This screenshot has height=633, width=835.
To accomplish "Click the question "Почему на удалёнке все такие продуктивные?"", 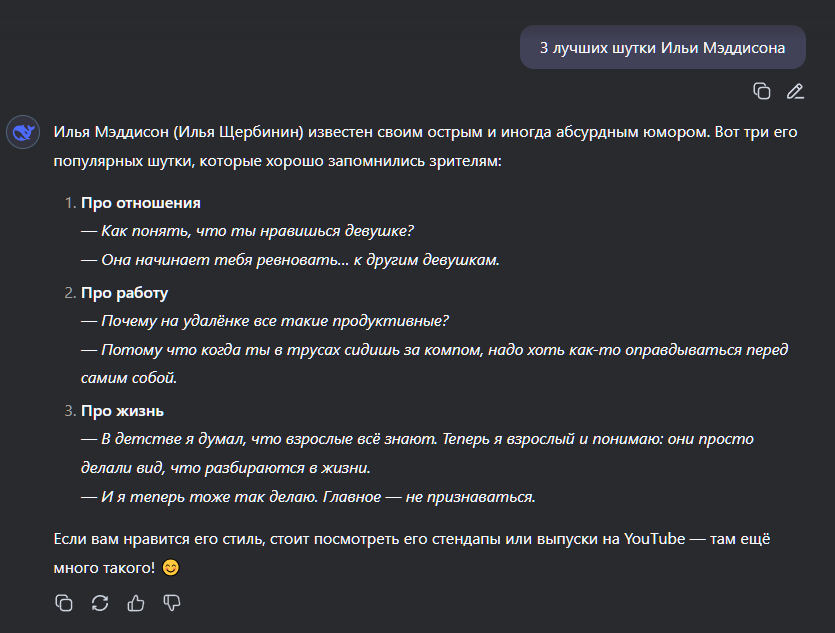I will pyautogui.click(x=265, y=321).
